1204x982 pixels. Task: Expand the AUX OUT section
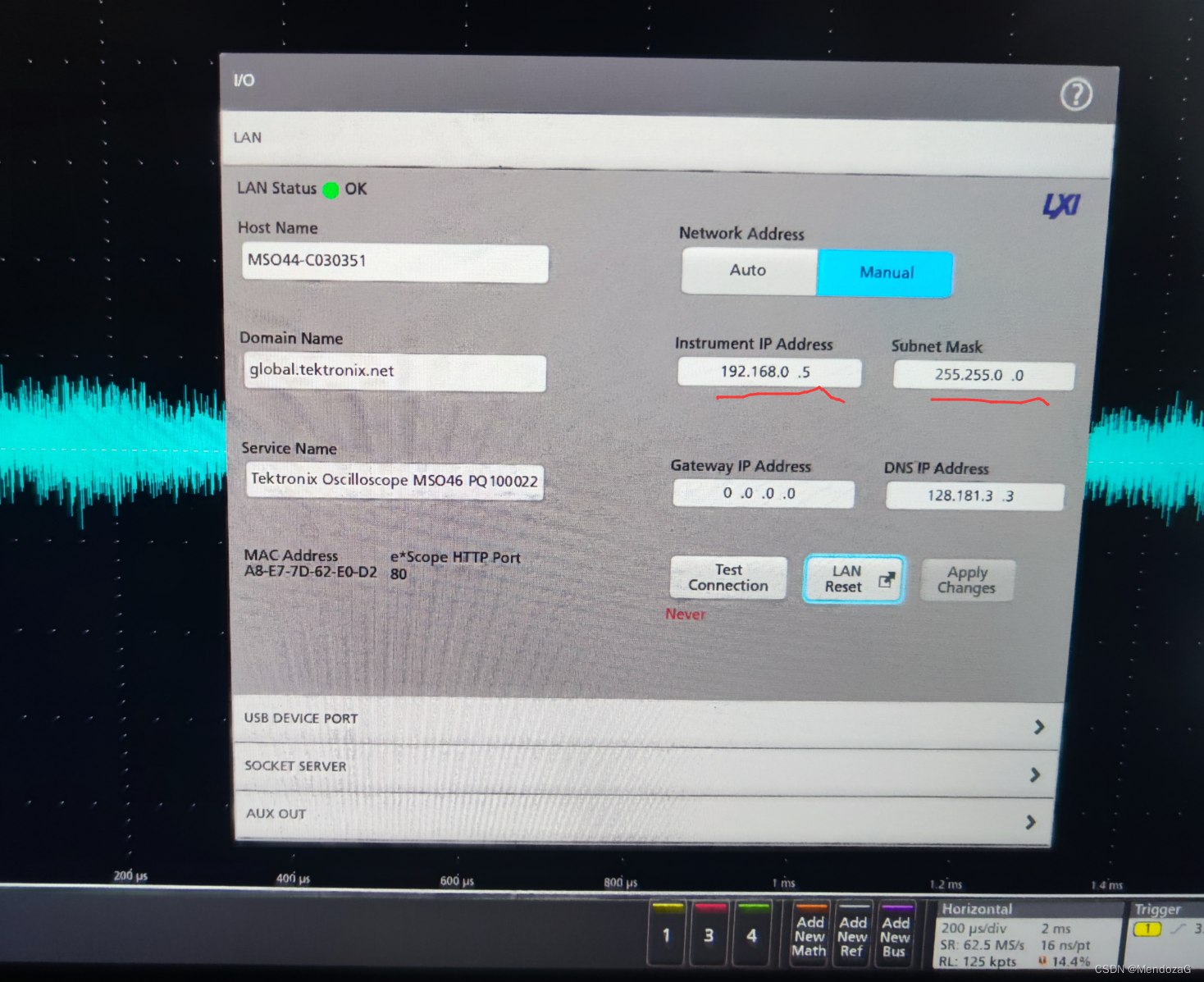pos(643,817)
